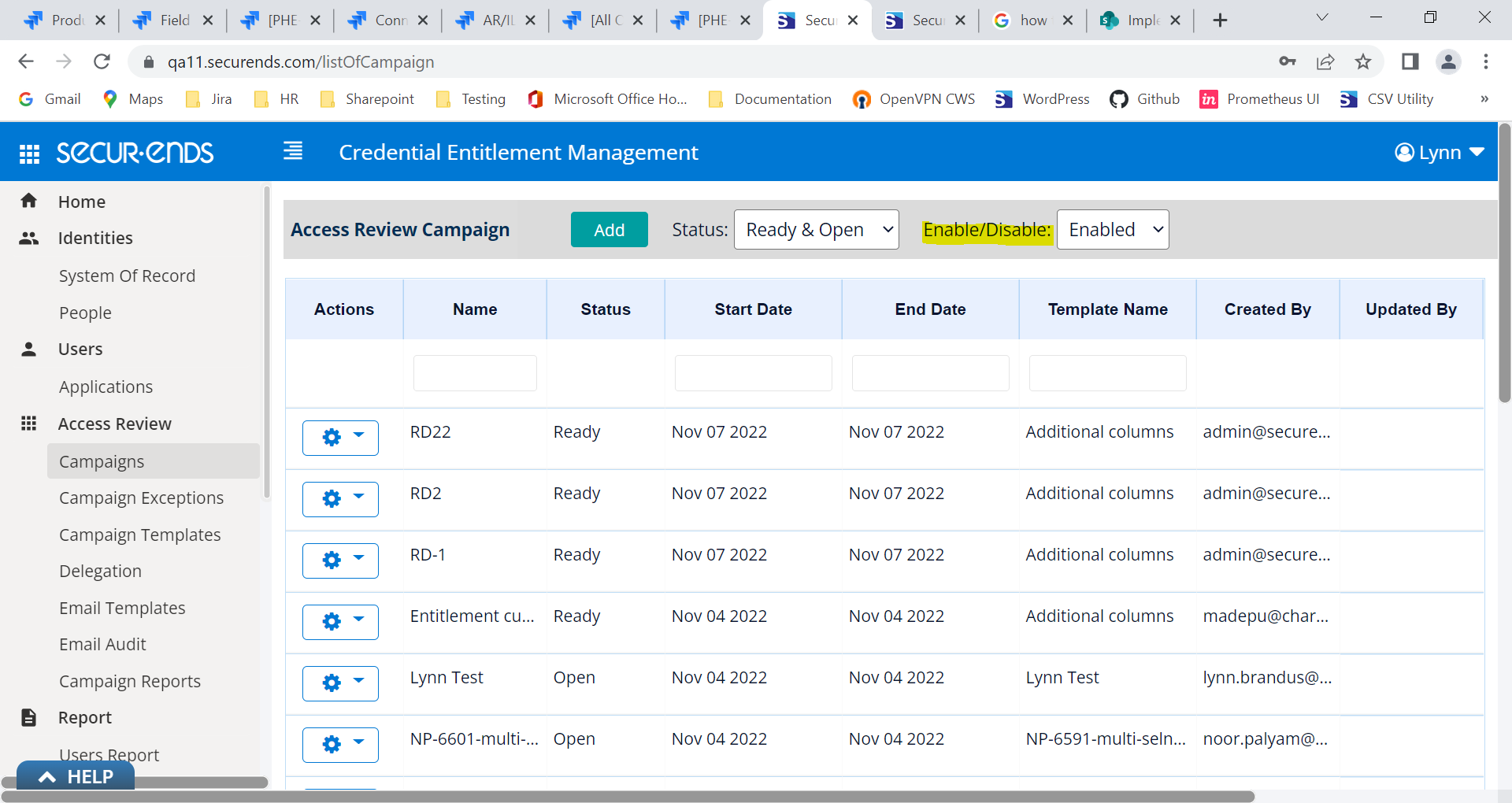Screen dimensions: 1512x803
Task: Type in the Name filter field
Action: click(474, 372)
